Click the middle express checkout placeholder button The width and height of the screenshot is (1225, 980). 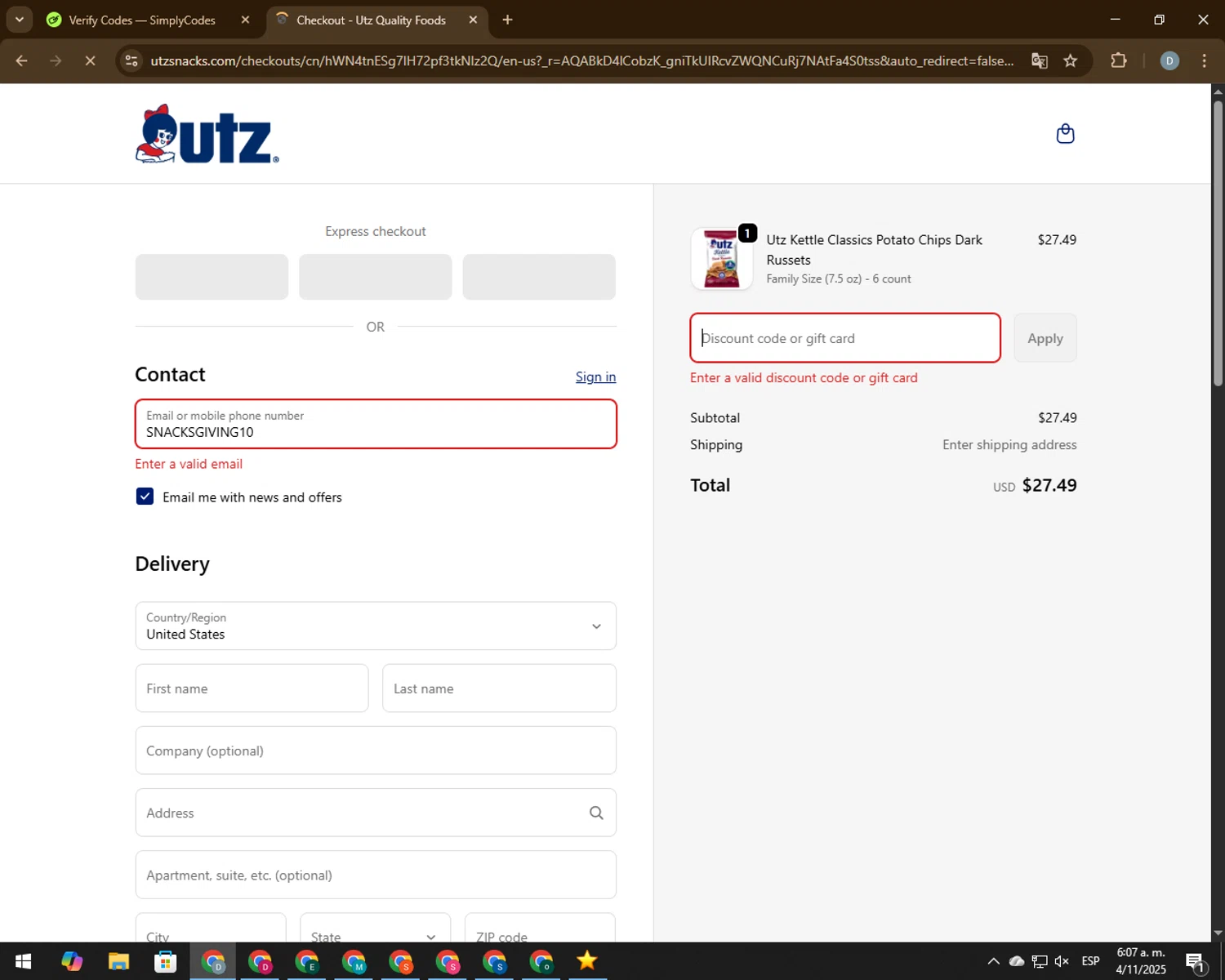point(376,277)
